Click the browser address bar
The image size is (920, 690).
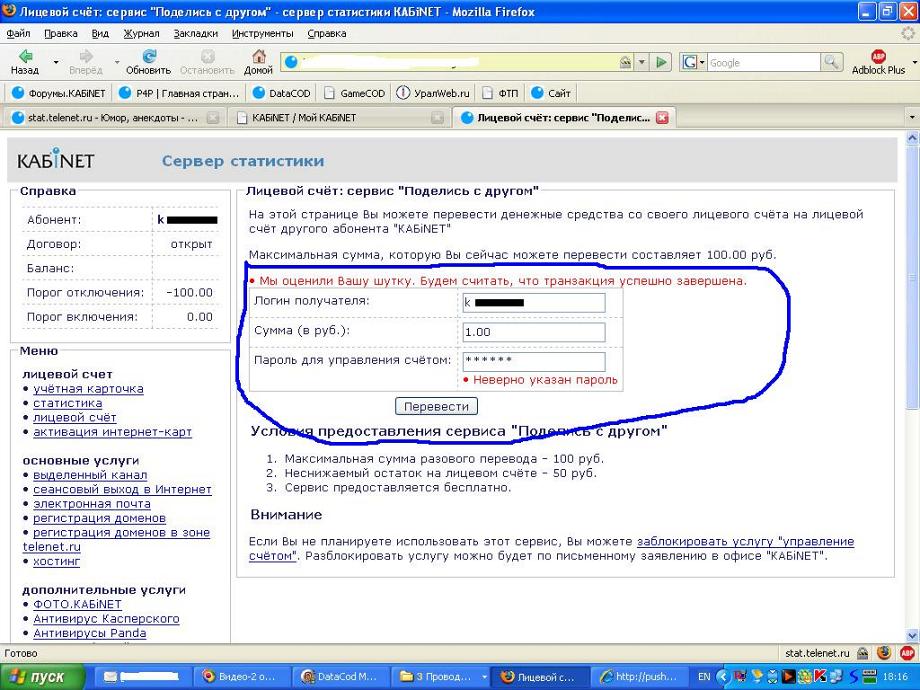(x=458, y=62)
